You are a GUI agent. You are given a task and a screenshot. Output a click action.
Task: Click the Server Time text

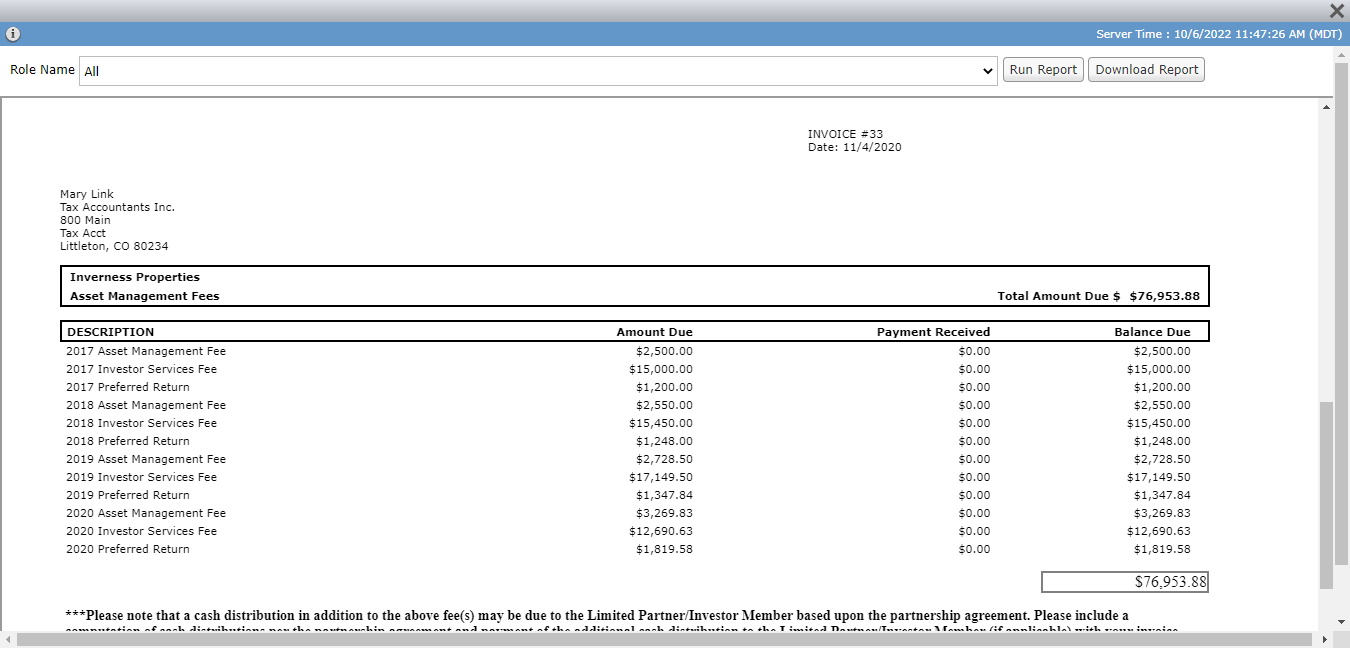(1218, 34)
